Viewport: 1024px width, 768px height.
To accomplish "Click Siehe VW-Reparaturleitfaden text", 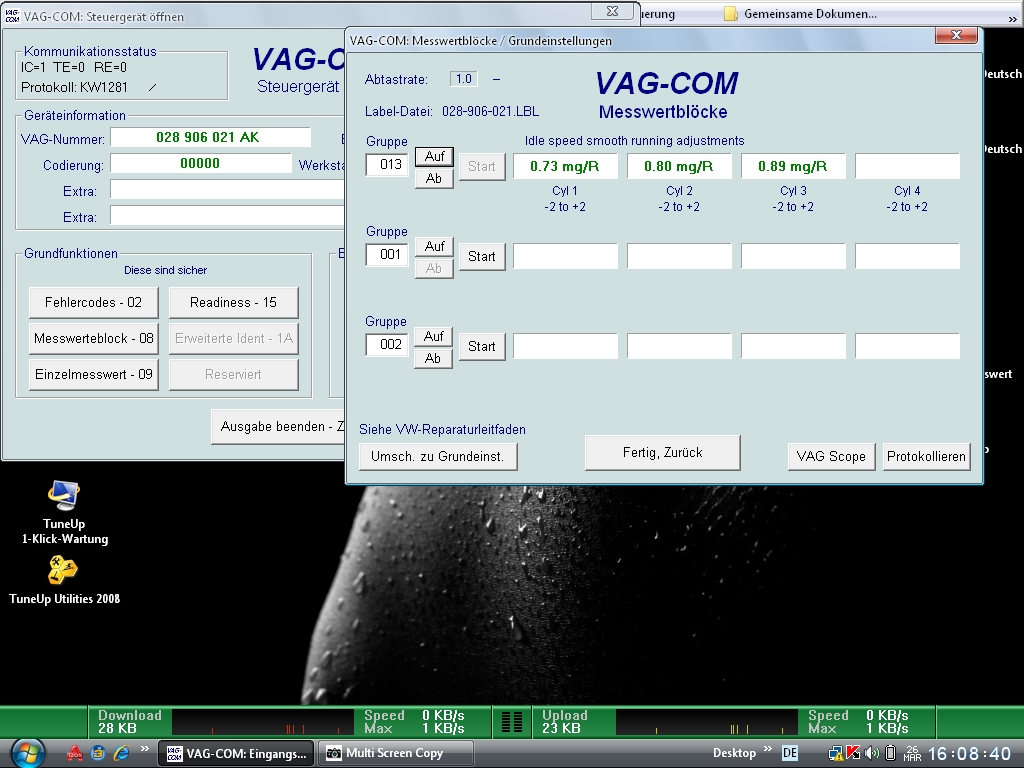I will point(442,430).
